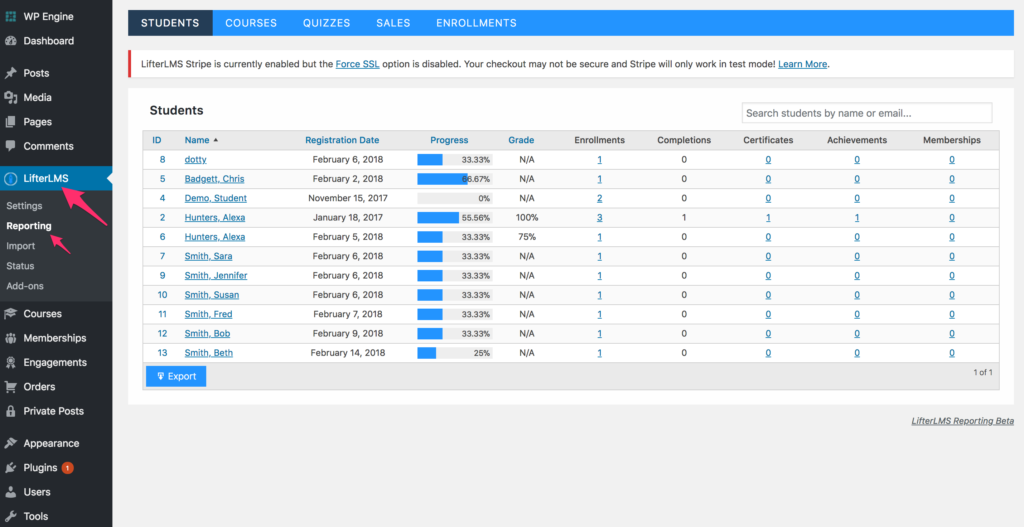Click the Media icon in sidebar
1024x527 pixels.
(10, 97)
